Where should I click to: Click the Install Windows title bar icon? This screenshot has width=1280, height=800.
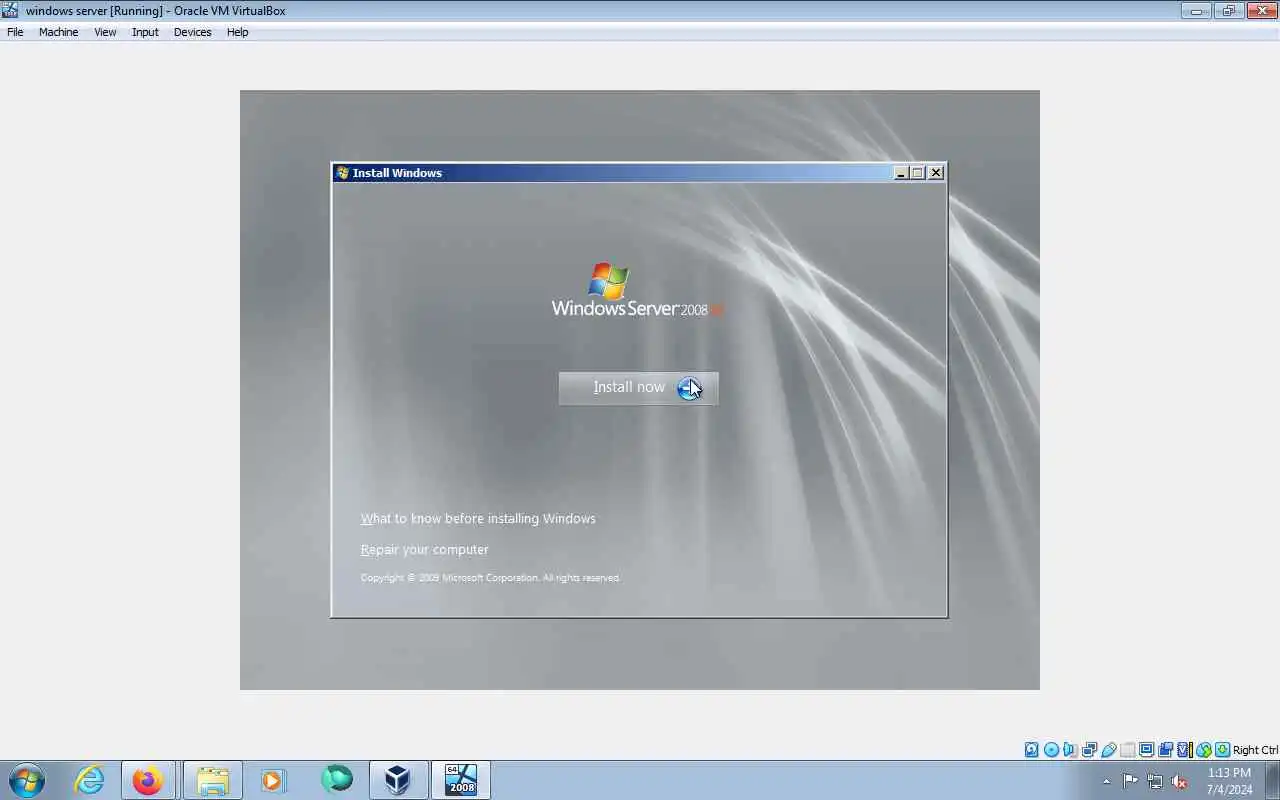pyautogui.click(x=342, y=173)
